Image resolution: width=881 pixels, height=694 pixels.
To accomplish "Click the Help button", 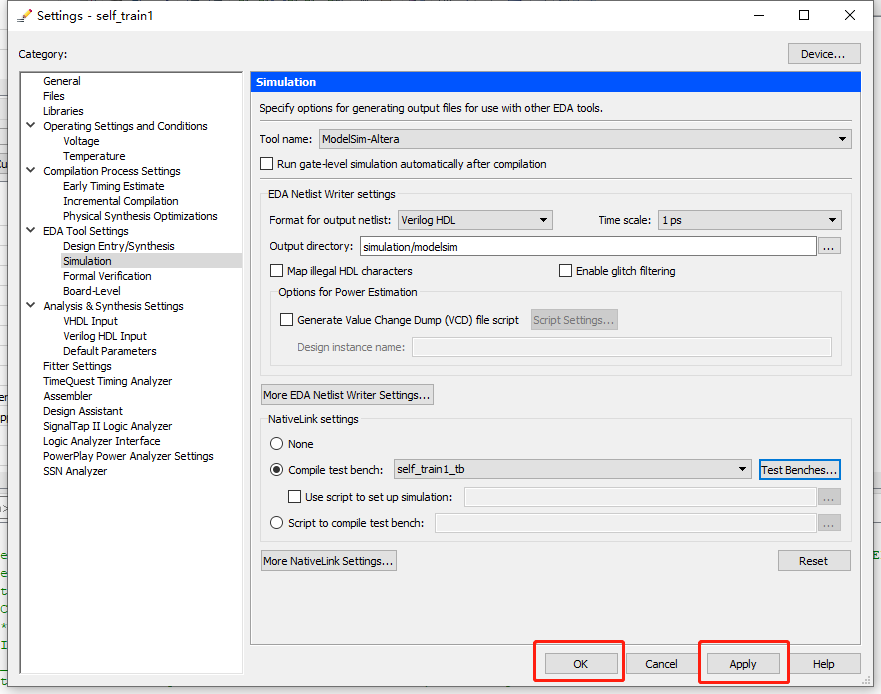I will pyautogui.click(x=824, y=664).
